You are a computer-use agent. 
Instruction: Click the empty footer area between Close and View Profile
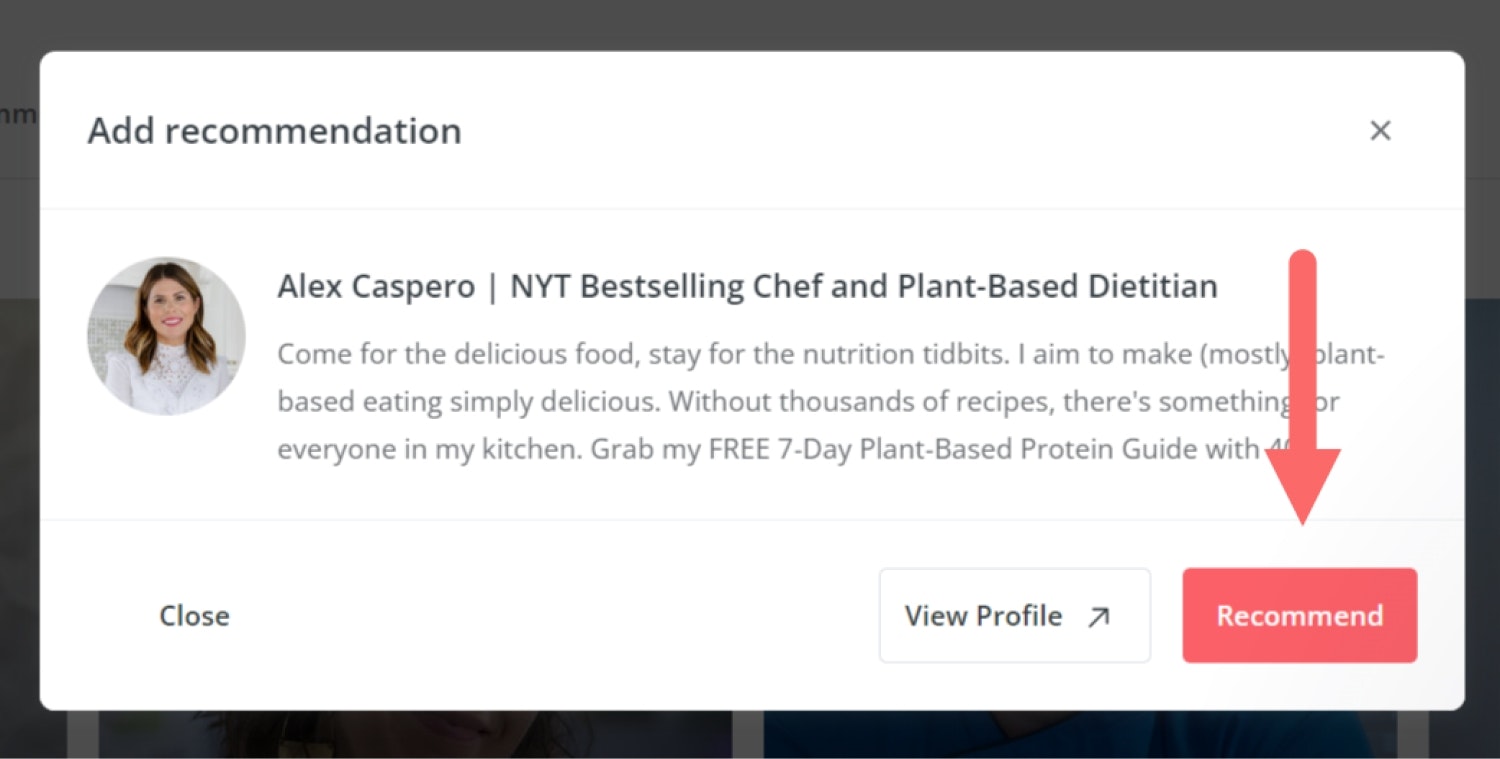coord(550,616)
